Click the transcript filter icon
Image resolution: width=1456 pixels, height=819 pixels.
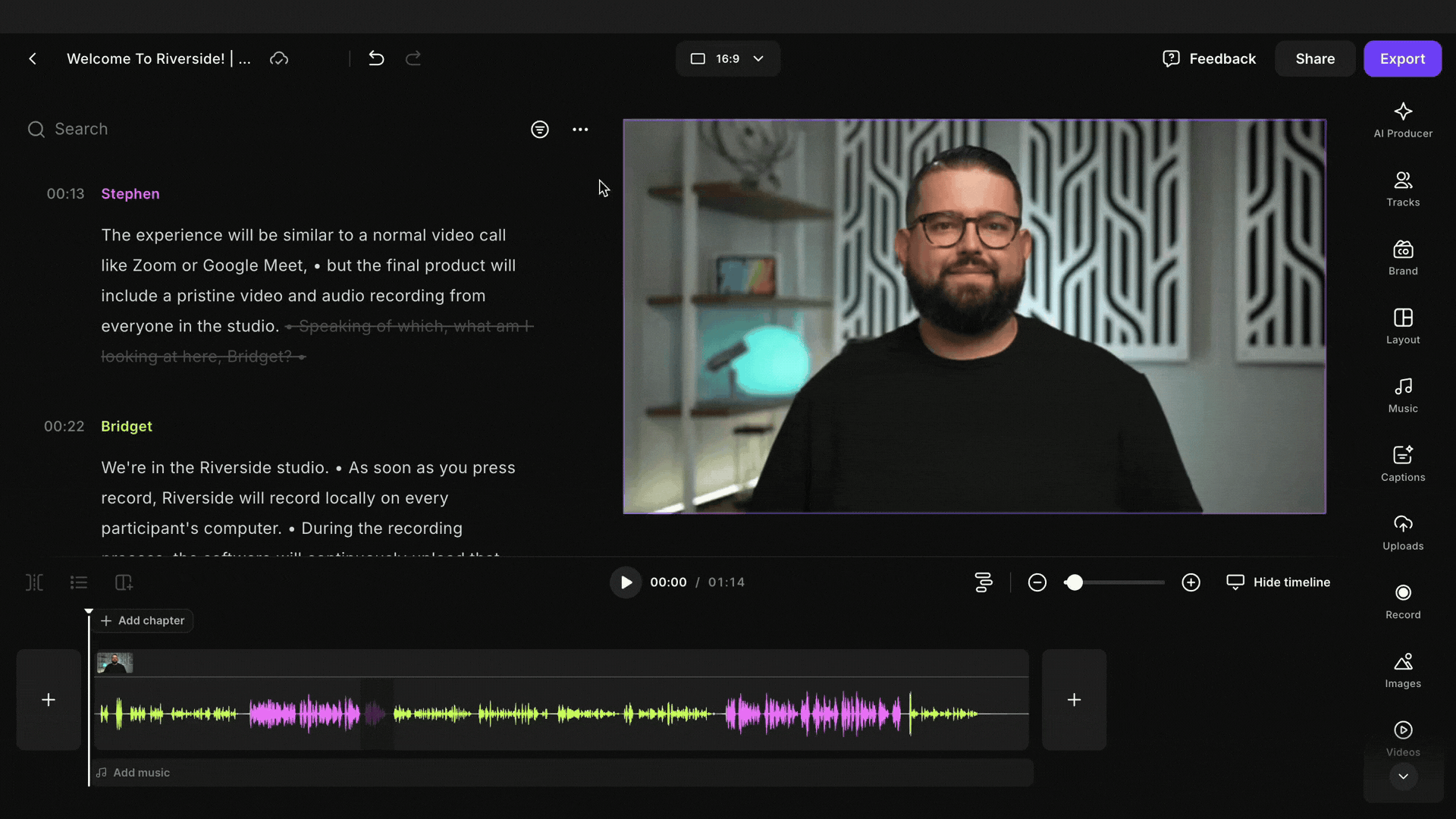coord(539,130)
